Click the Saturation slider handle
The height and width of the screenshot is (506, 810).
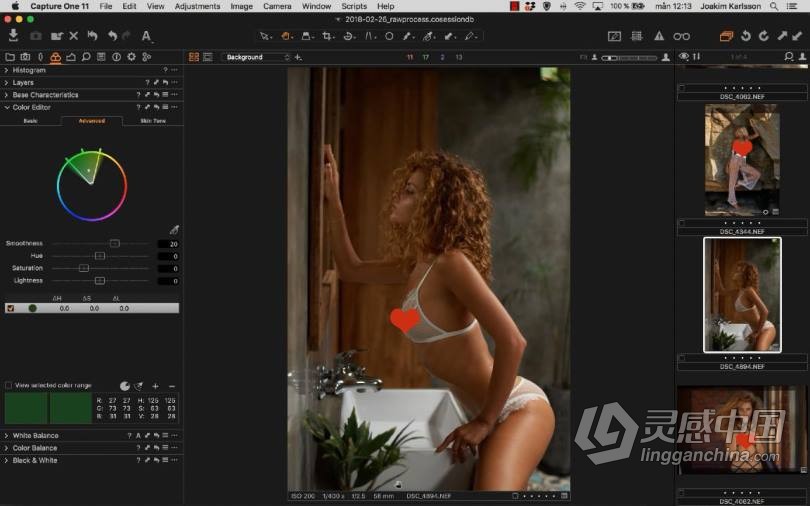84,268
